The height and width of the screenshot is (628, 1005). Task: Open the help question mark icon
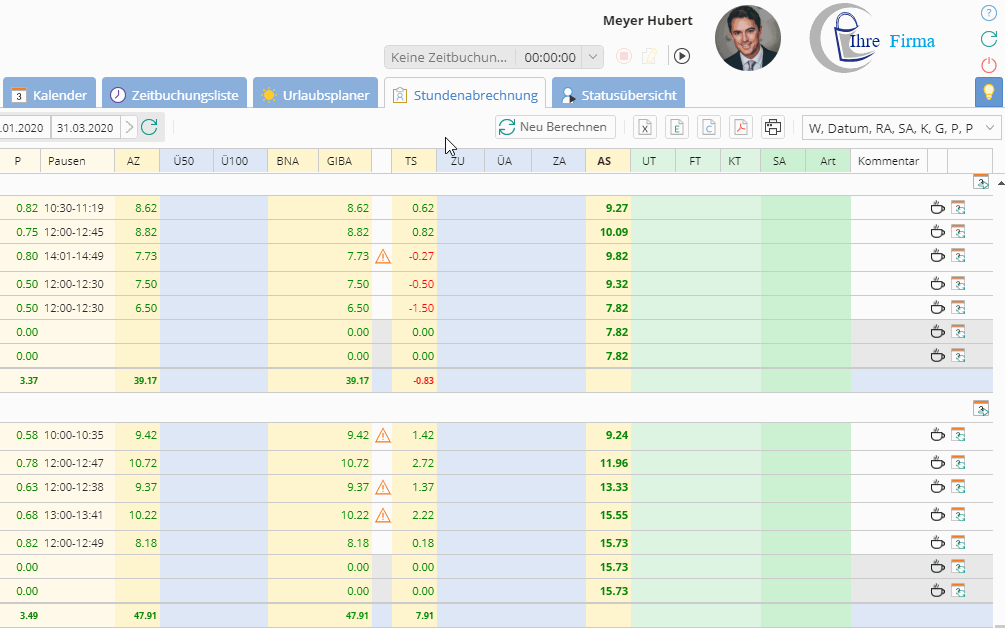pos(989,13)
